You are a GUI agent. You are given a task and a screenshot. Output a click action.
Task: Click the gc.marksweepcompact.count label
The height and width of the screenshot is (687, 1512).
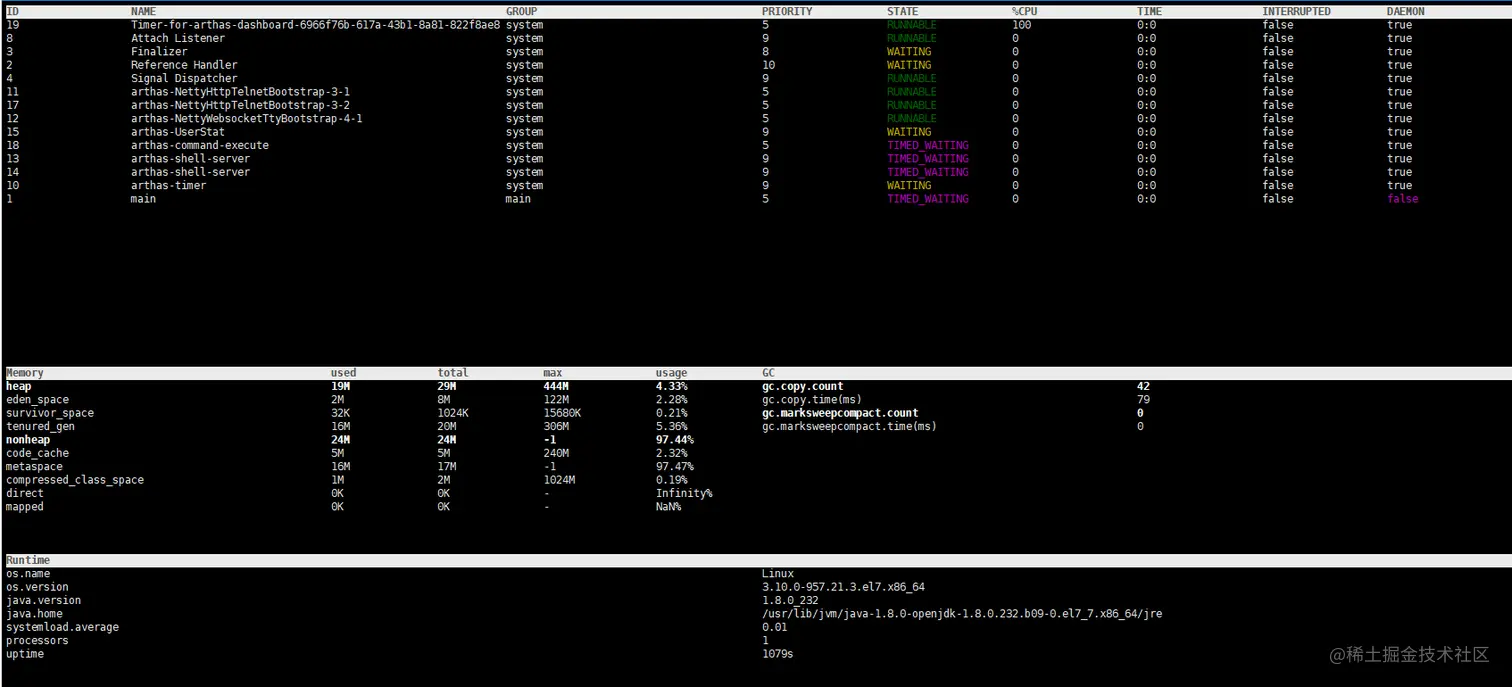tap(840, 413)
